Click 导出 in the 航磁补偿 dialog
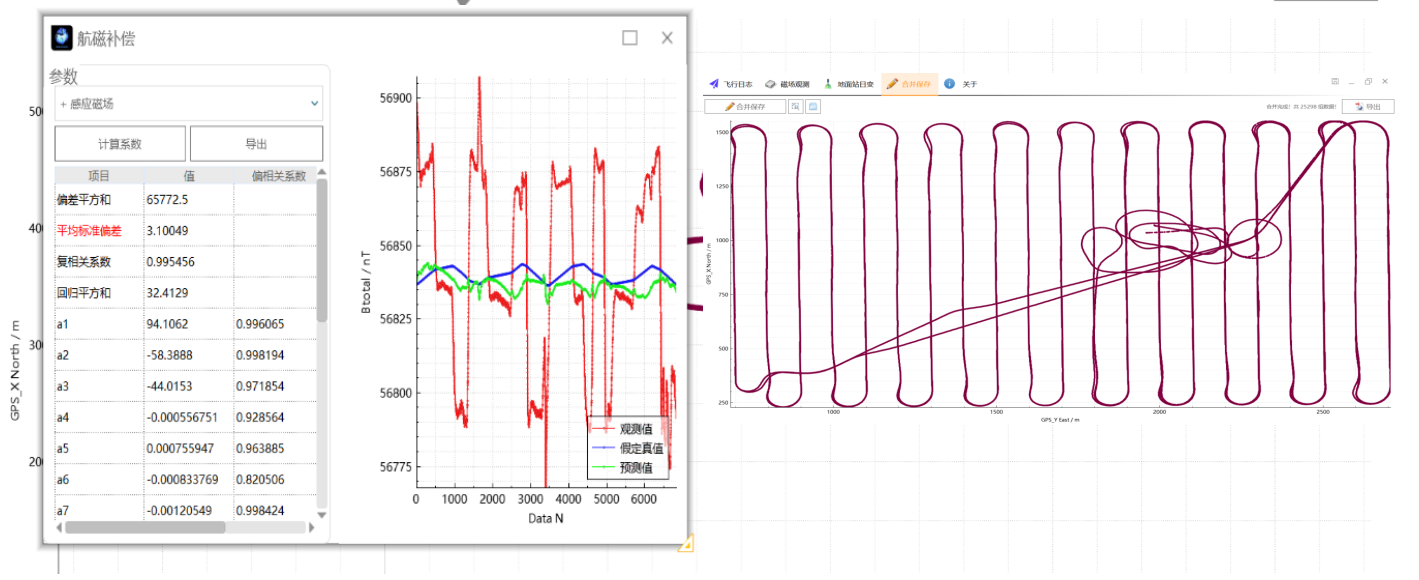The width and height of the screenshot is (1419, 580). (256, 144)
